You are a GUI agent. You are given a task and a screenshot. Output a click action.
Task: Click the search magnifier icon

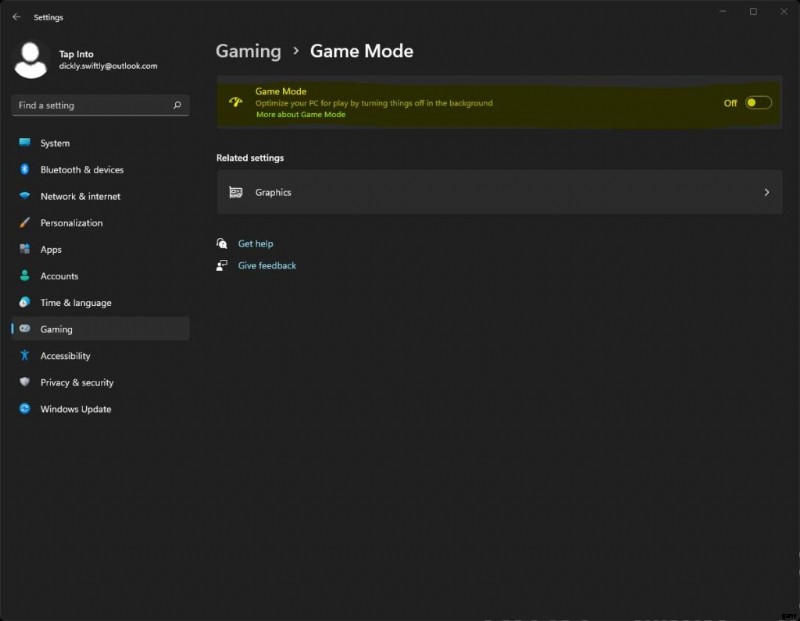[x=177, y=105]
